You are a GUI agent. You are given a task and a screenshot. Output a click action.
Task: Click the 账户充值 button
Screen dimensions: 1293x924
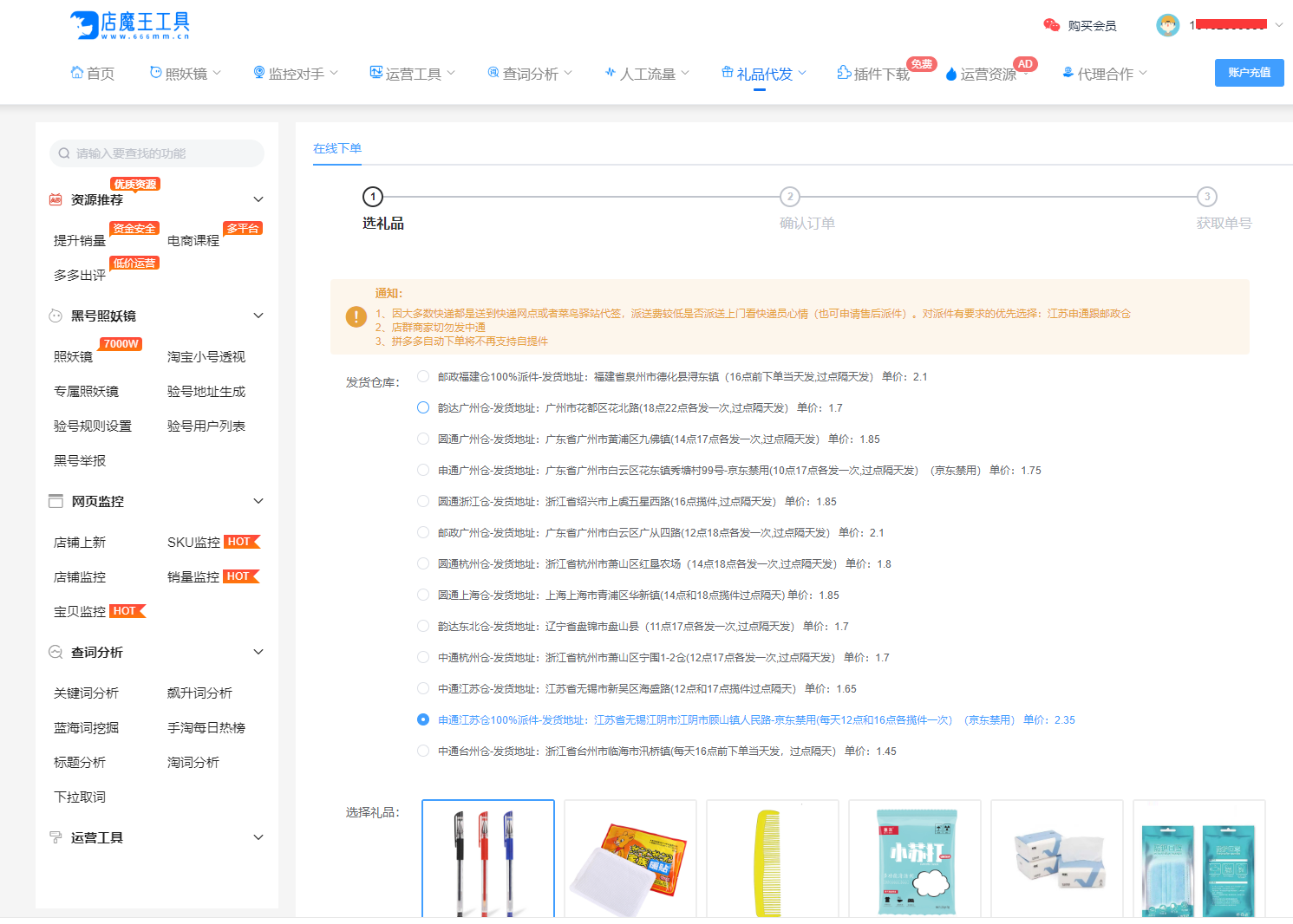(1249, 73)
